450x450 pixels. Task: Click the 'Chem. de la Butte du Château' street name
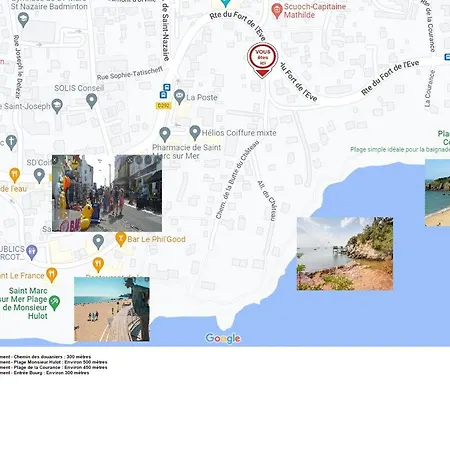pos(237,180)
